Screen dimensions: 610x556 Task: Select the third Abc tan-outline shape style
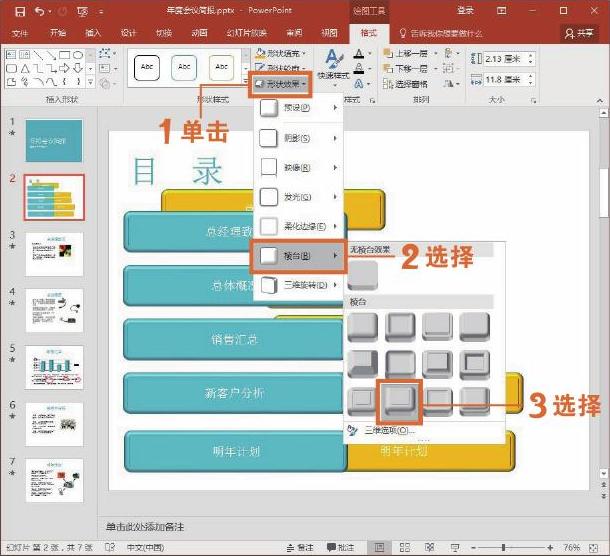[221, 68]
